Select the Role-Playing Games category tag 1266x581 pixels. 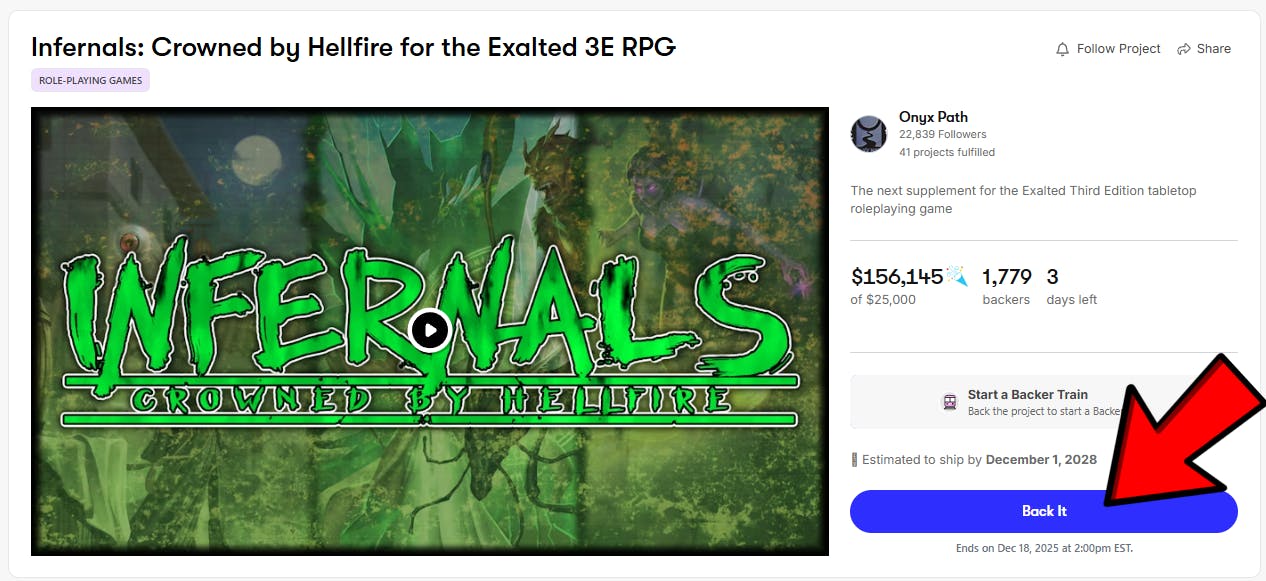click(90, 80)
